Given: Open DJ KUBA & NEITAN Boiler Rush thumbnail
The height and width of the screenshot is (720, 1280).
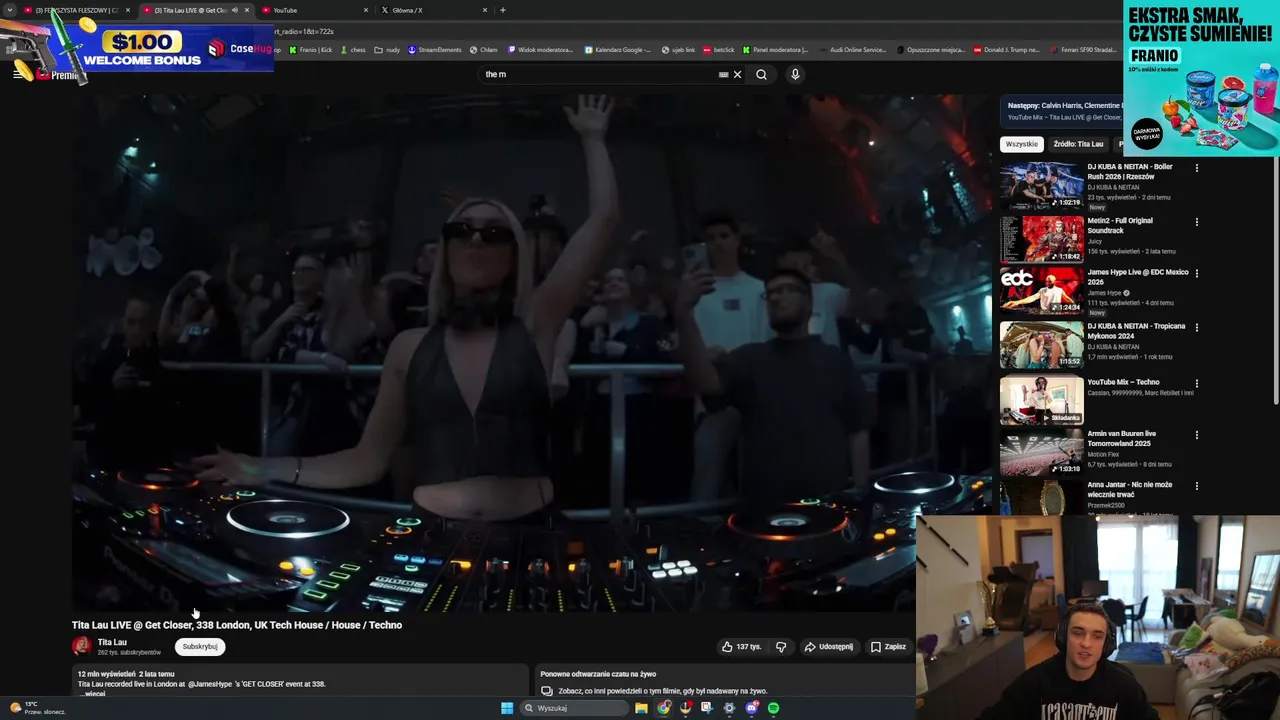Looking at the screenshot, I should [1041, 185].
